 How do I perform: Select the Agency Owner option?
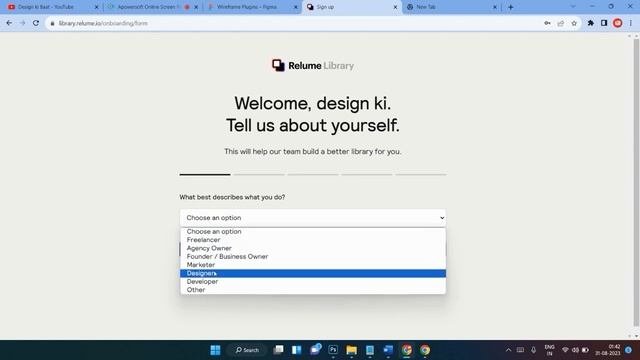click(313, 248)
